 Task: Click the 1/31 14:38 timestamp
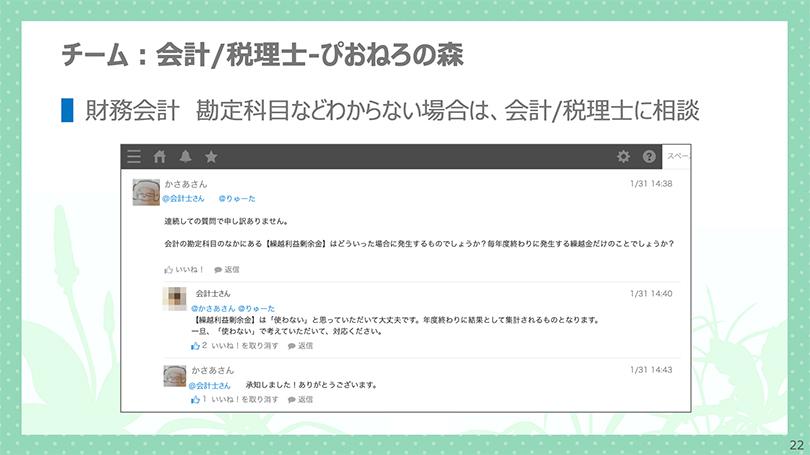651,184
